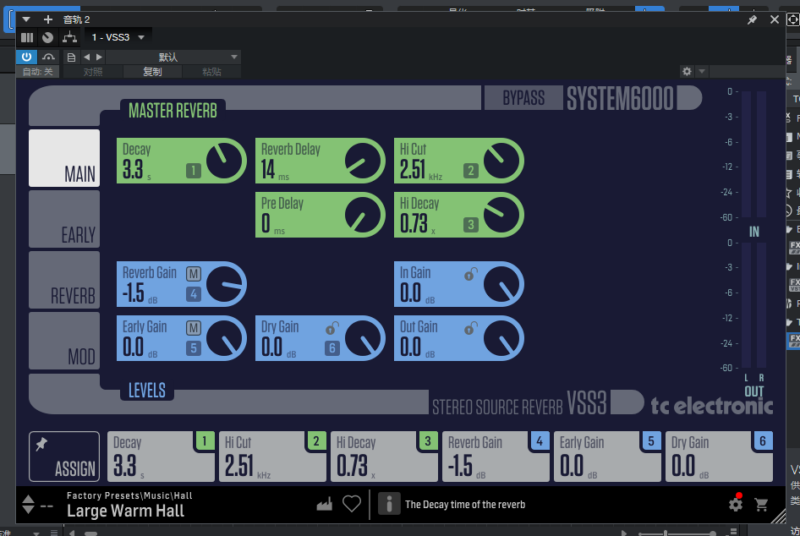Switch to the MOD tab
The image size is (800, 536).
pyautogui.click(x=64, y=341)
